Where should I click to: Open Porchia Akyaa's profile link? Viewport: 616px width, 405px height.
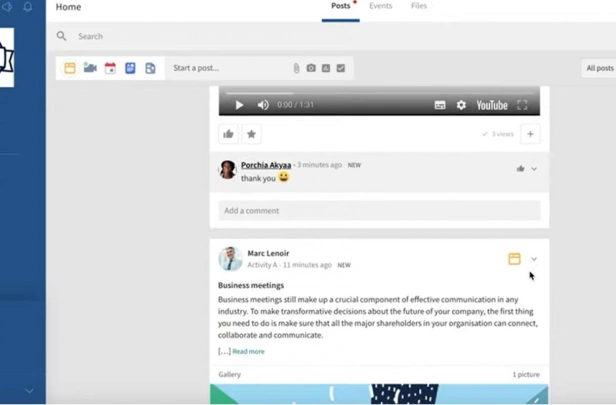click(x=266, y=165)
